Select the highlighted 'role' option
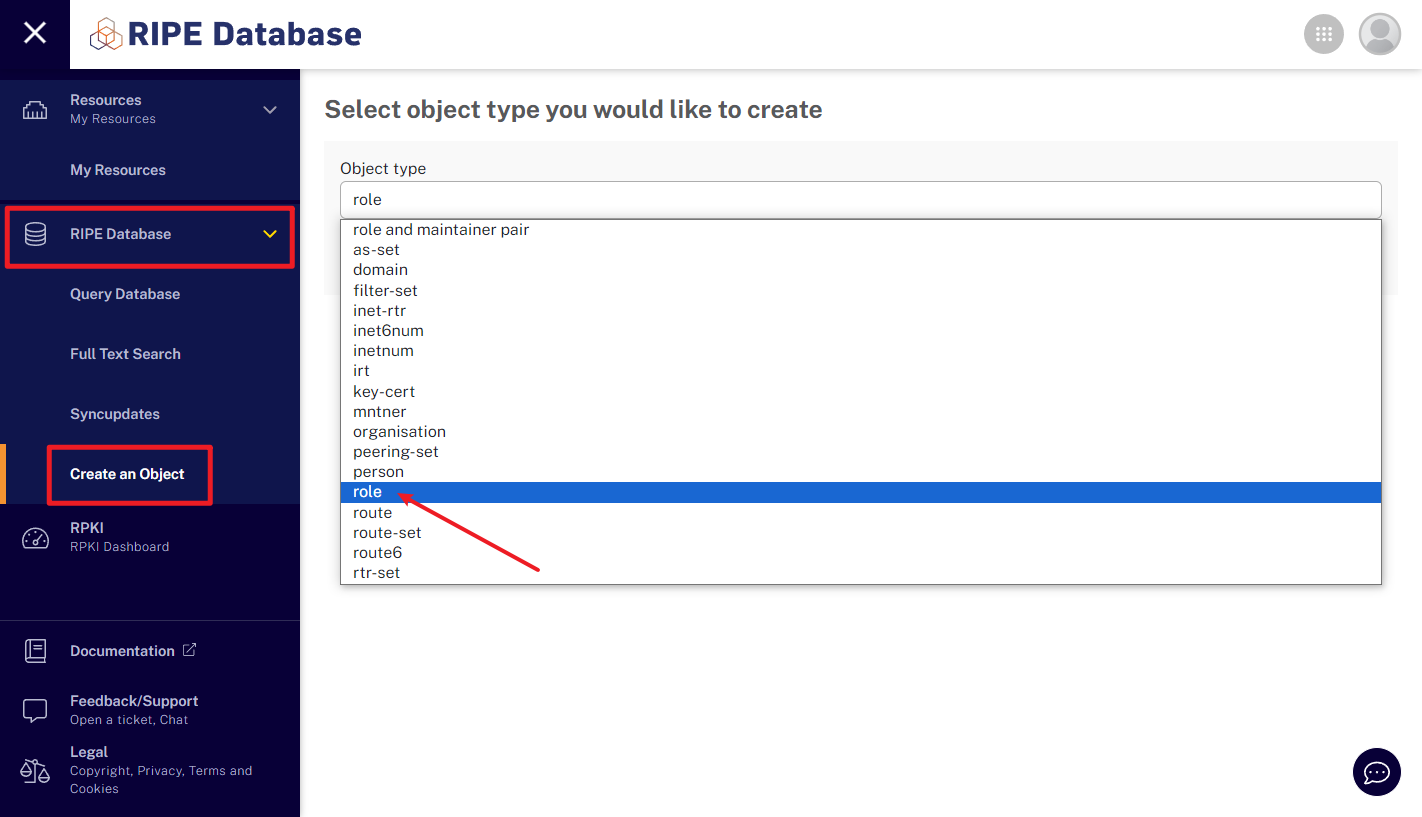1422x817 pixels. tap(861, 492)
